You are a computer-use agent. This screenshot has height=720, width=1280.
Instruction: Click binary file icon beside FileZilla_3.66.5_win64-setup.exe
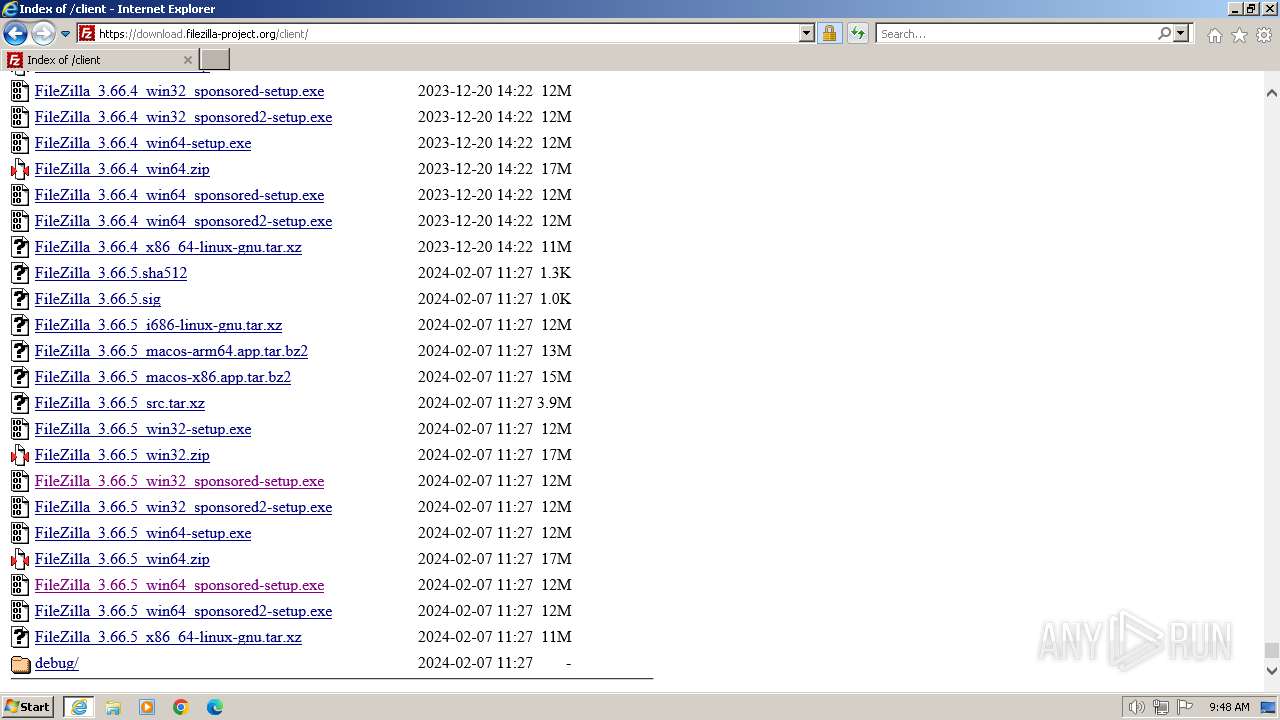[x=20, y=533]
